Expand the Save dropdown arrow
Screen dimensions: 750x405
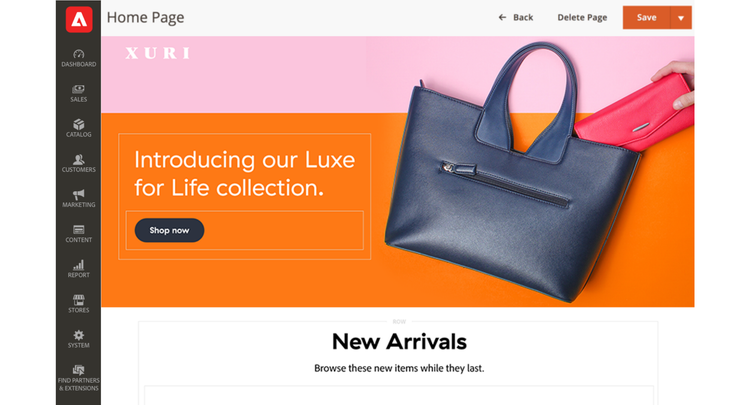681,18
